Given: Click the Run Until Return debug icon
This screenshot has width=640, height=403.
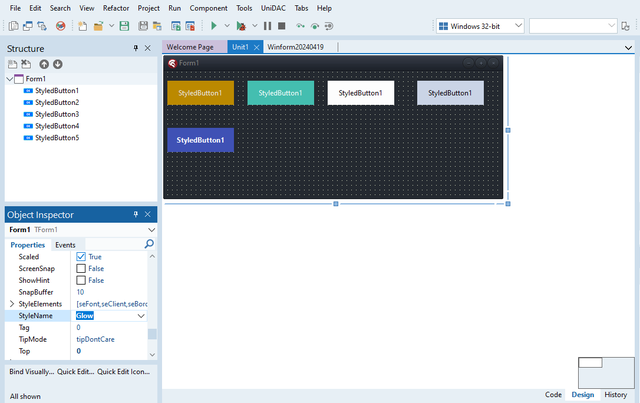Looking at the screenshot, I should 329,26.
